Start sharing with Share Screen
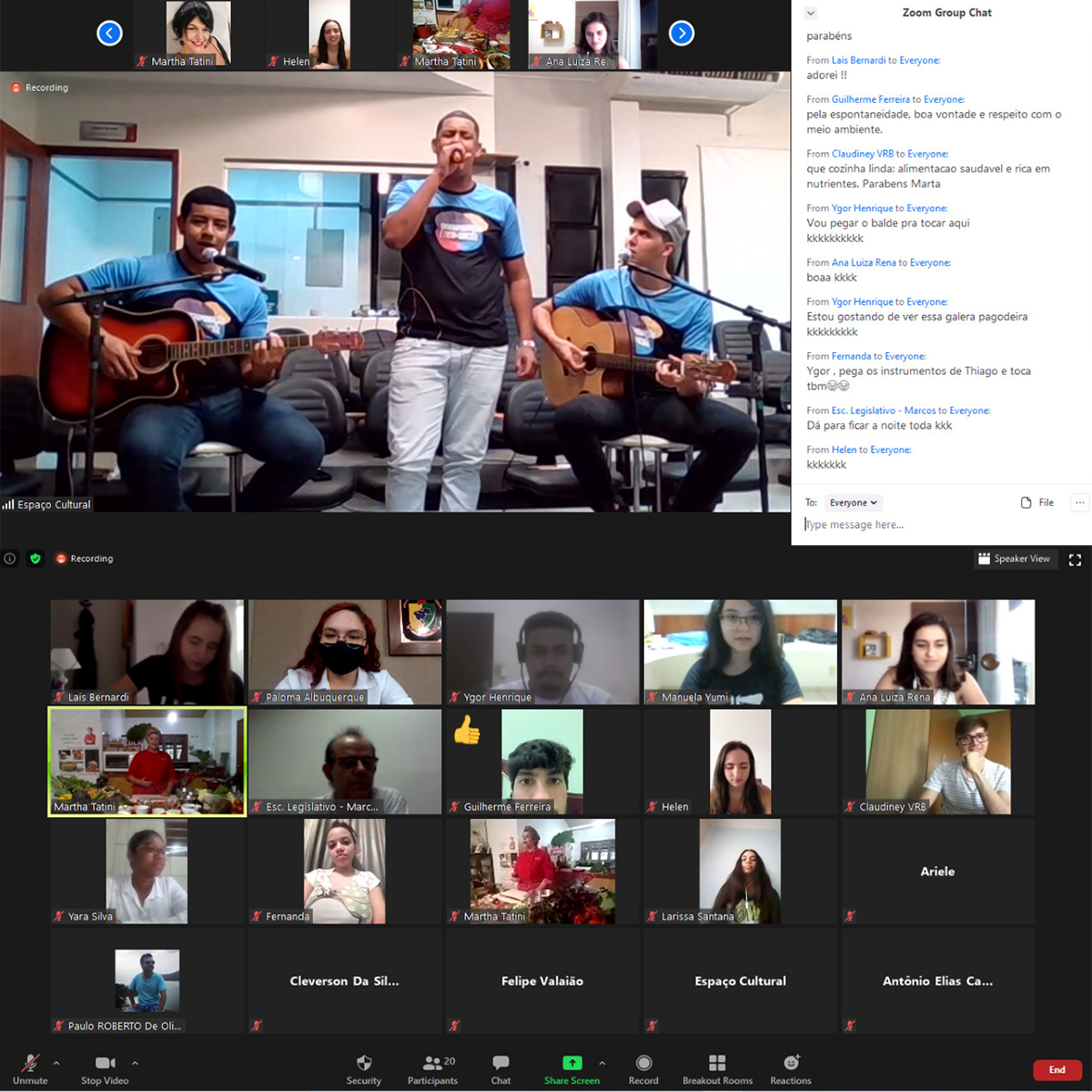Image resolution: width=1092 pixels, height=1092 pixels. (571, 1067)
